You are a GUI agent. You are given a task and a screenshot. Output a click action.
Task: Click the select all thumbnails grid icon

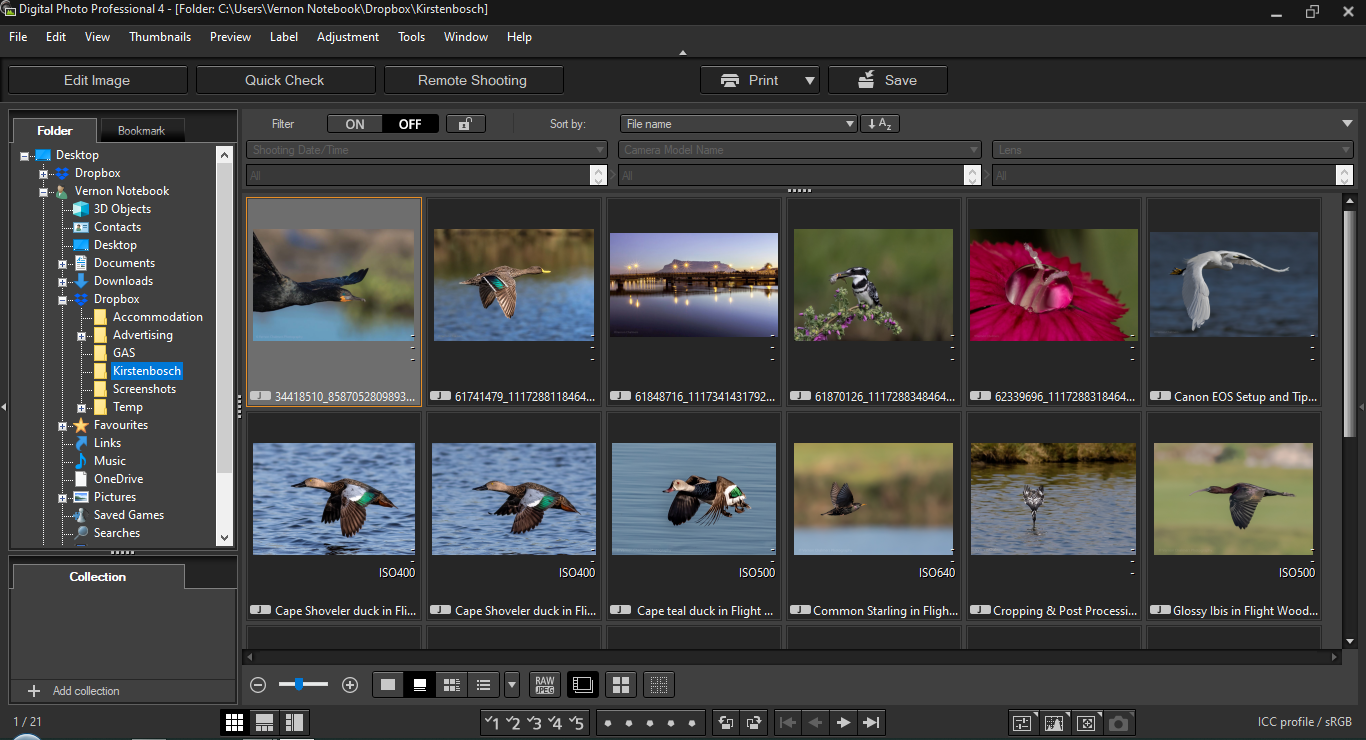click(621, 685)
